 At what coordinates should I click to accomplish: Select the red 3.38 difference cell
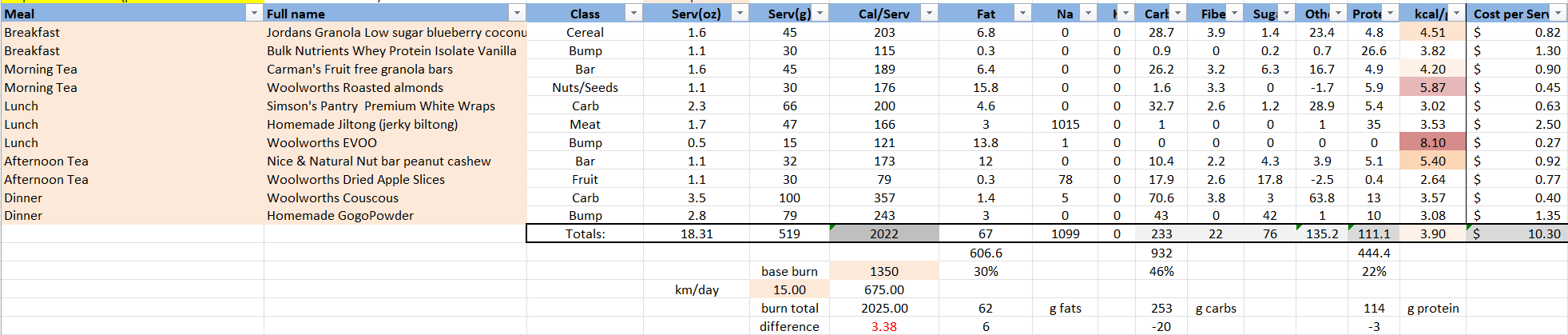[884, 326]
